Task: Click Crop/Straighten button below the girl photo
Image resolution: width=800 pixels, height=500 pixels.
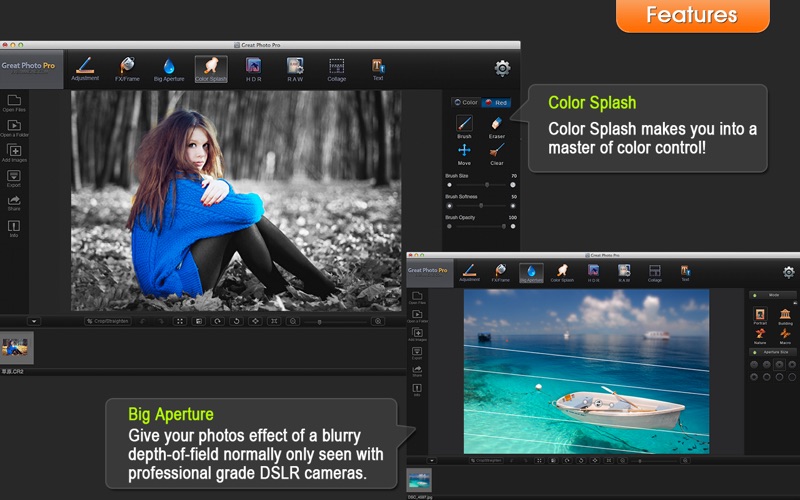Action: click(105, 322)
